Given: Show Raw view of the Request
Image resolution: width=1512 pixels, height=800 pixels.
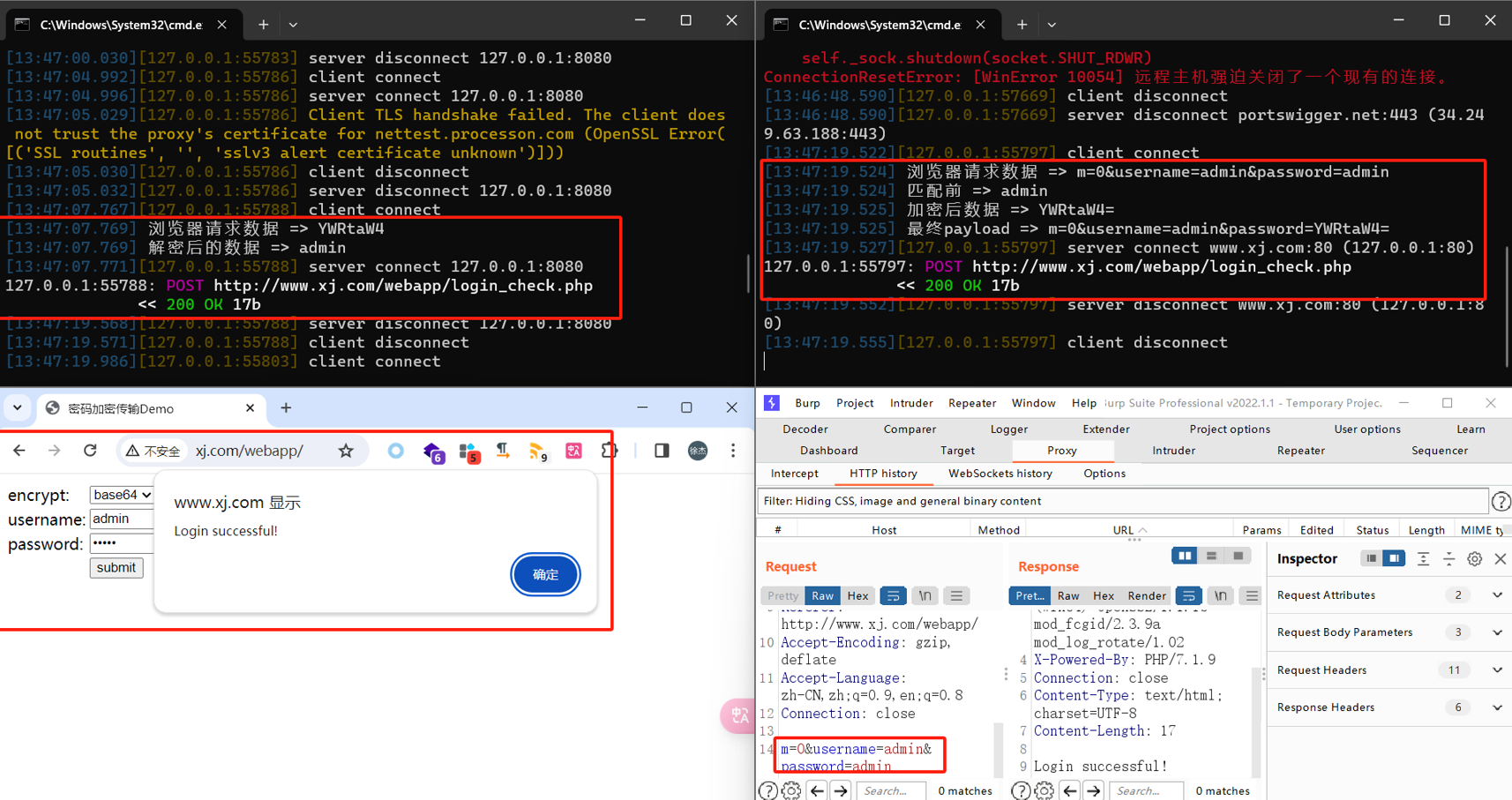Looking at the screenshot, I should (822, 595).
